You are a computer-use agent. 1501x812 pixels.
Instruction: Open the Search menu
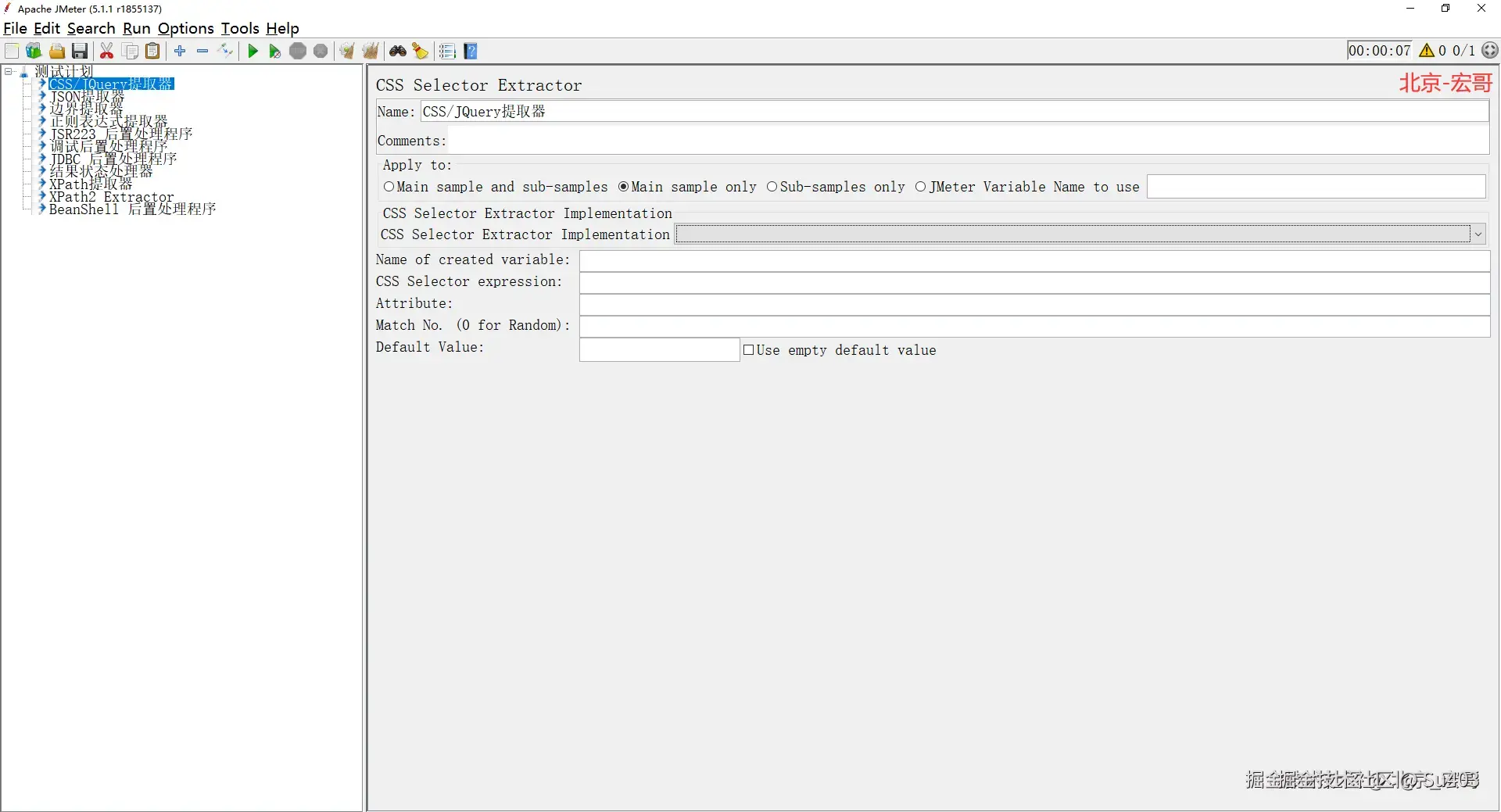point(91,29)
